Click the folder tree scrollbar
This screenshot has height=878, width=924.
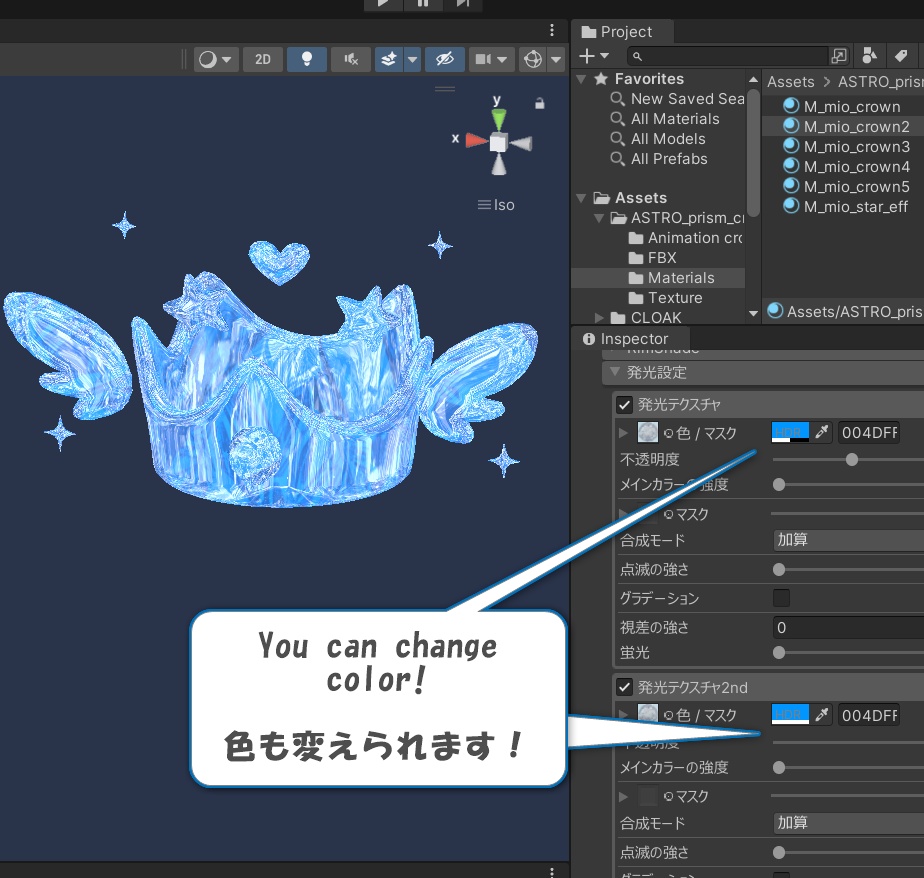[x=753, y=153]
